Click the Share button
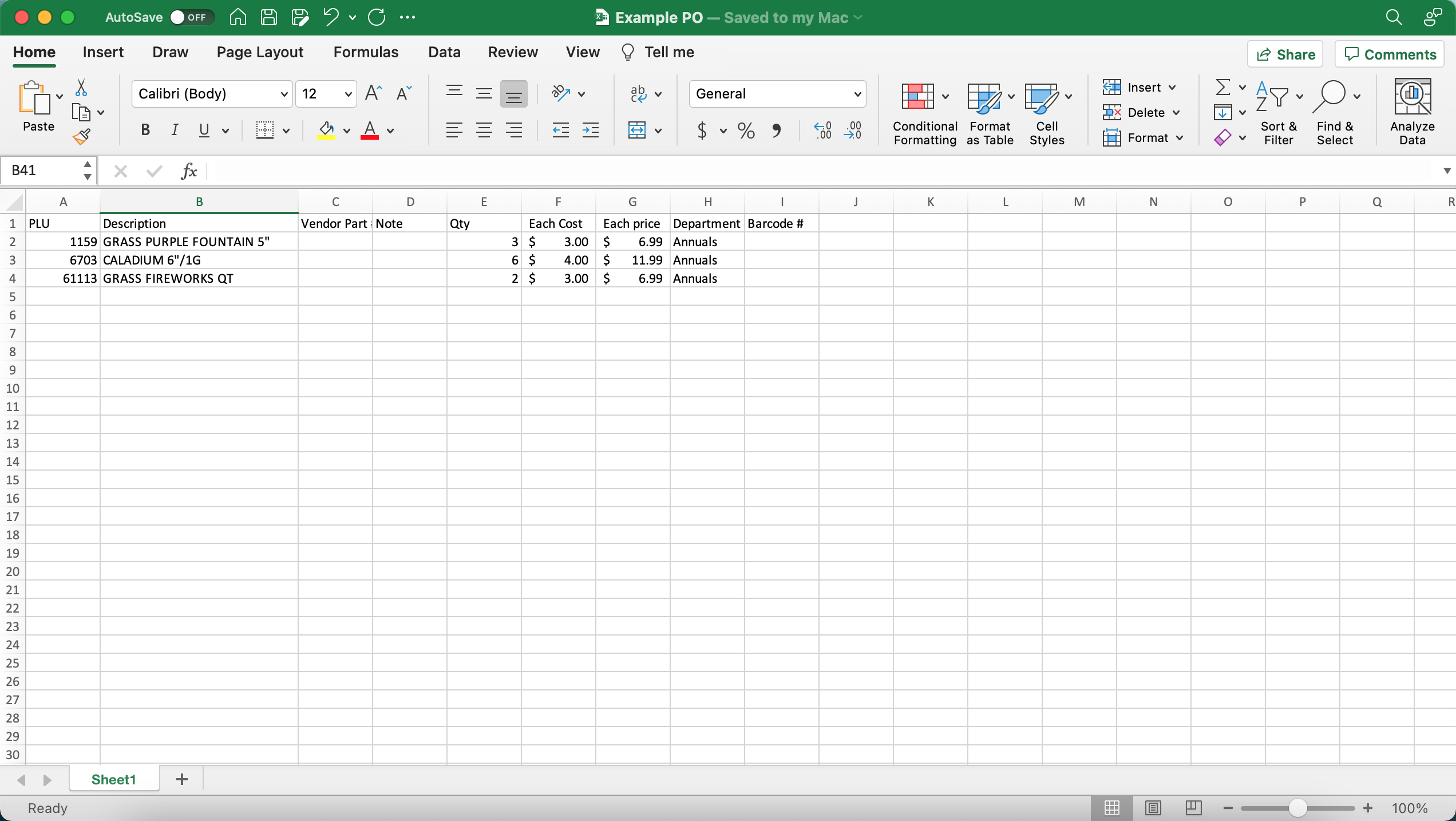 click(x=1285, y=54)
